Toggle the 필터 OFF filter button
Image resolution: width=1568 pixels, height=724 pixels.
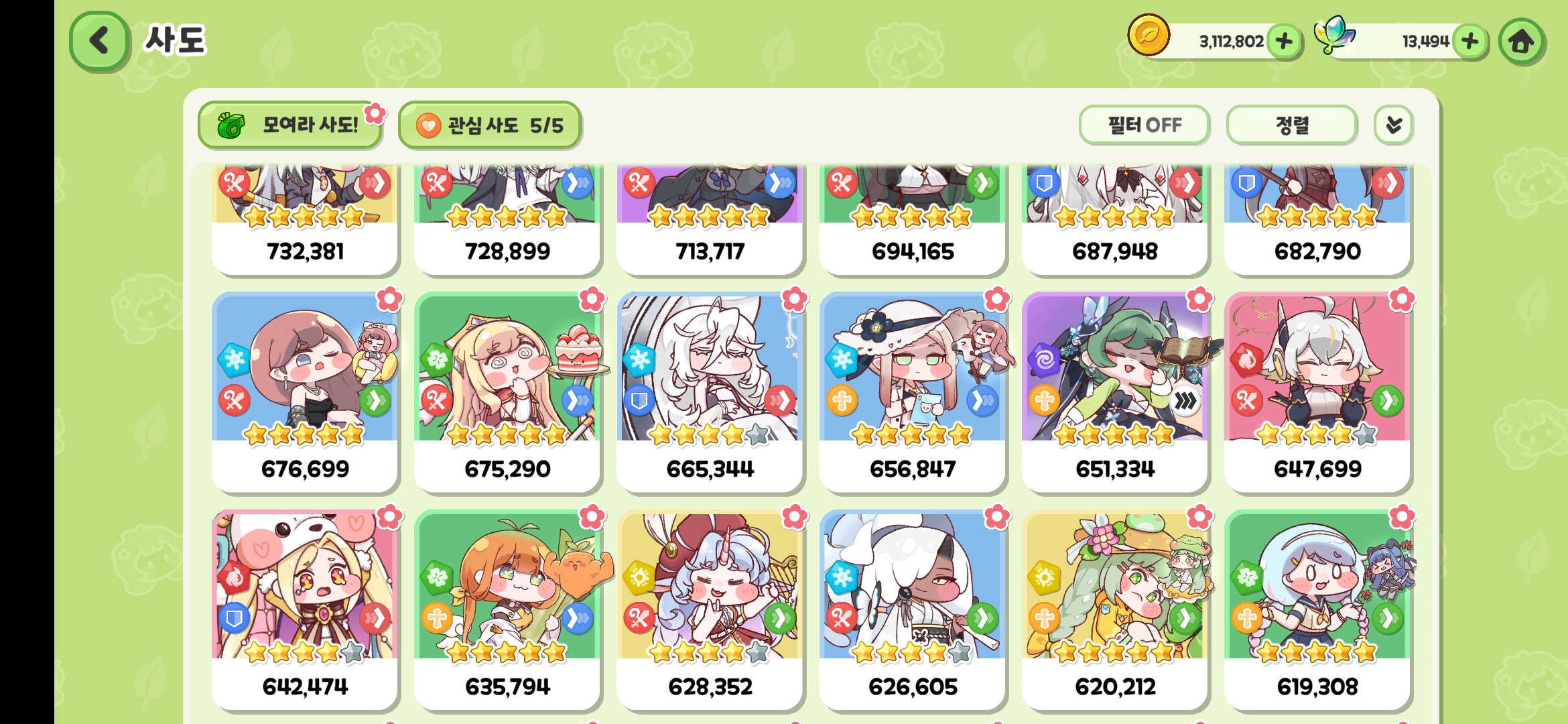(1145, 125)
